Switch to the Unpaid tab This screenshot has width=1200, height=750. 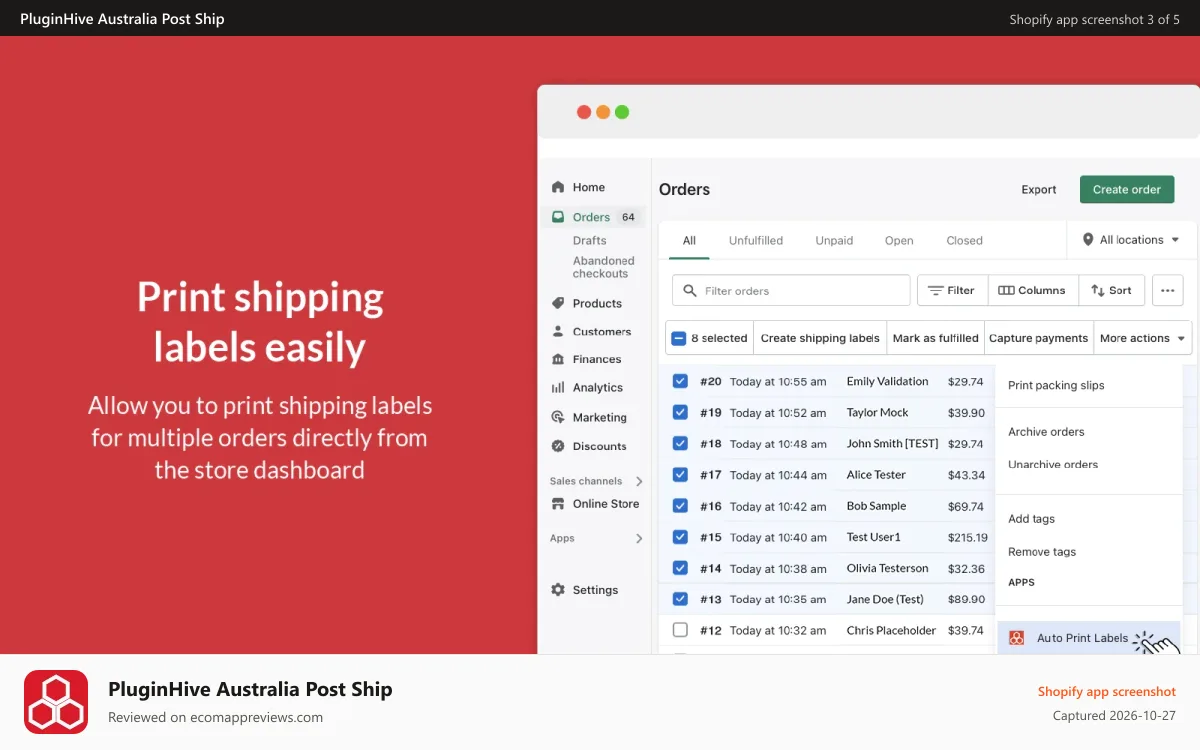(x=834, y=240)
